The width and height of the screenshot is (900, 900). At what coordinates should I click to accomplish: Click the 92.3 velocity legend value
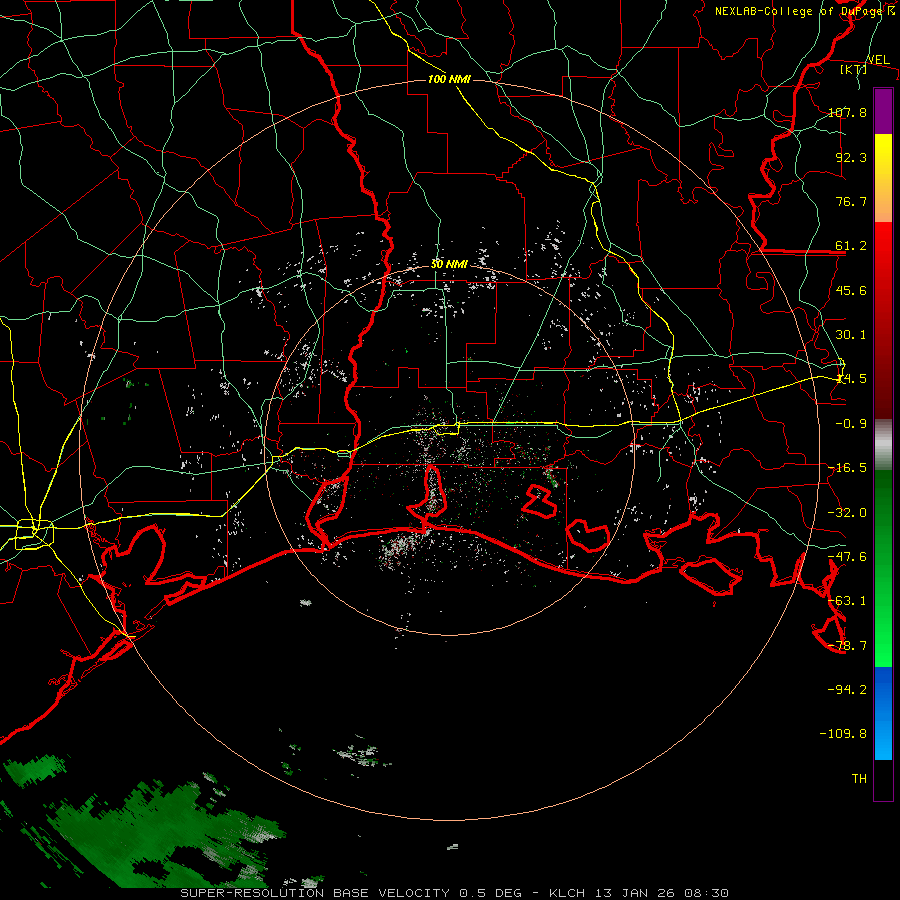851,157
